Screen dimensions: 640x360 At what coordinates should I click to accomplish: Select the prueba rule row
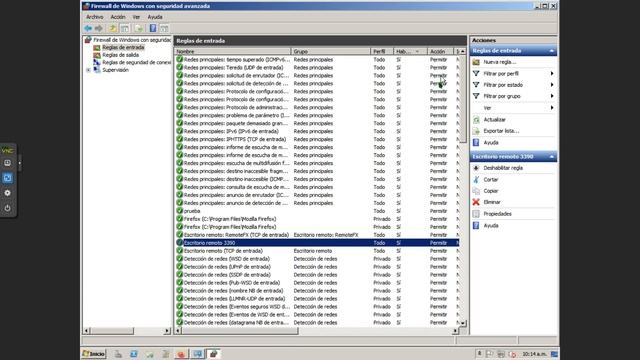pyautogui.click(x=317, y=211)
